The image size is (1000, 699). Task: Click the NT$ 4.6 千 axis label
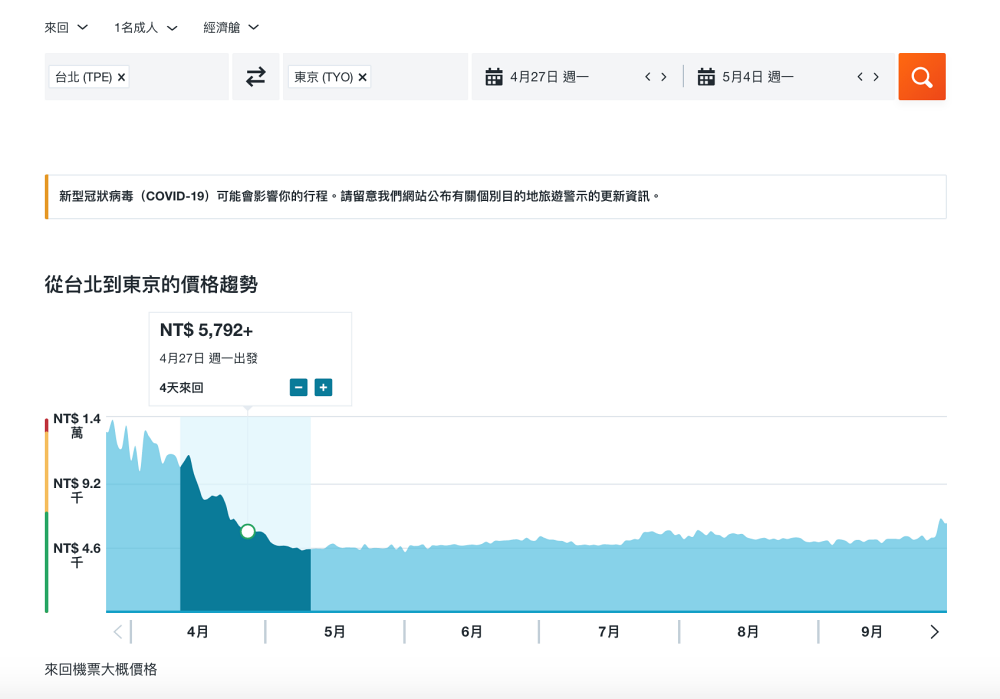pos(77,555)
